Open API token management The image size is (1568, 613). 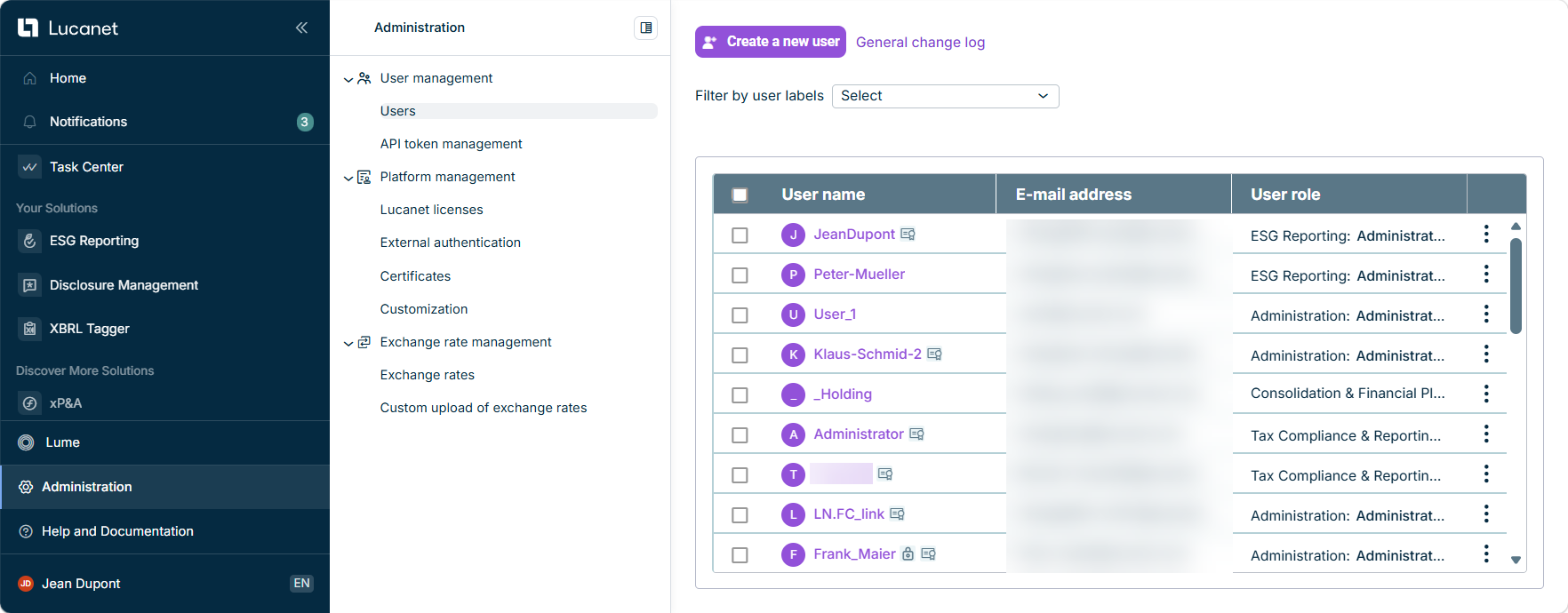451,144
